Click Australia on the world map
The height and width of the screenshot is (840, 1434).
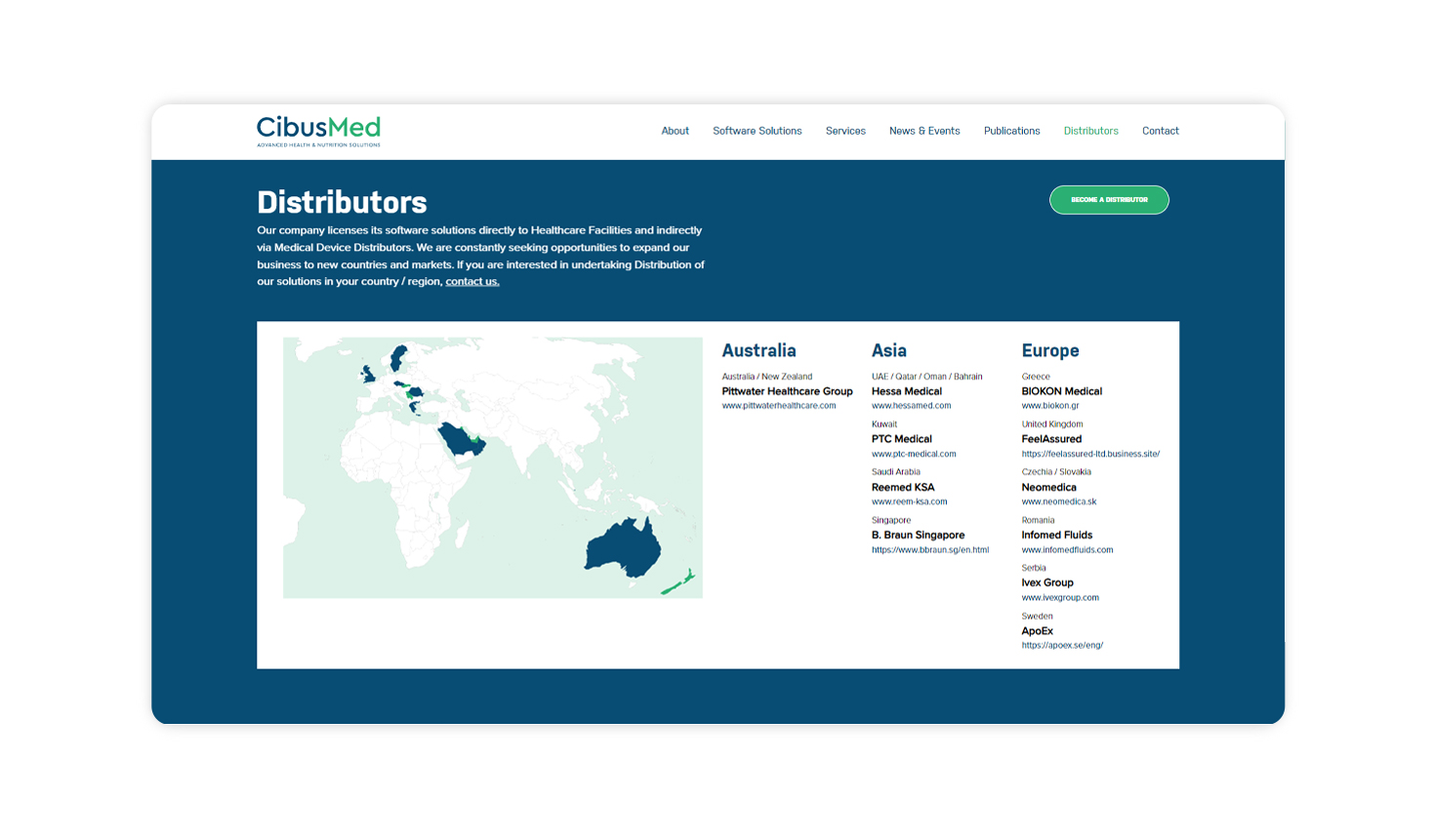pyautogui.click(x=620, y=548)
